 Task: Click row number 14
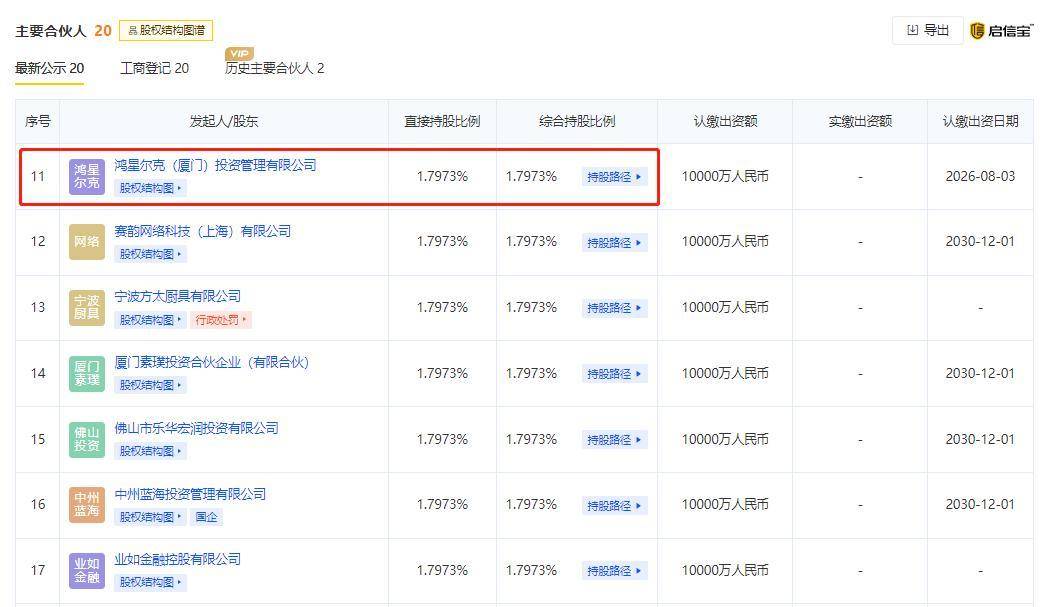point(38,373)
